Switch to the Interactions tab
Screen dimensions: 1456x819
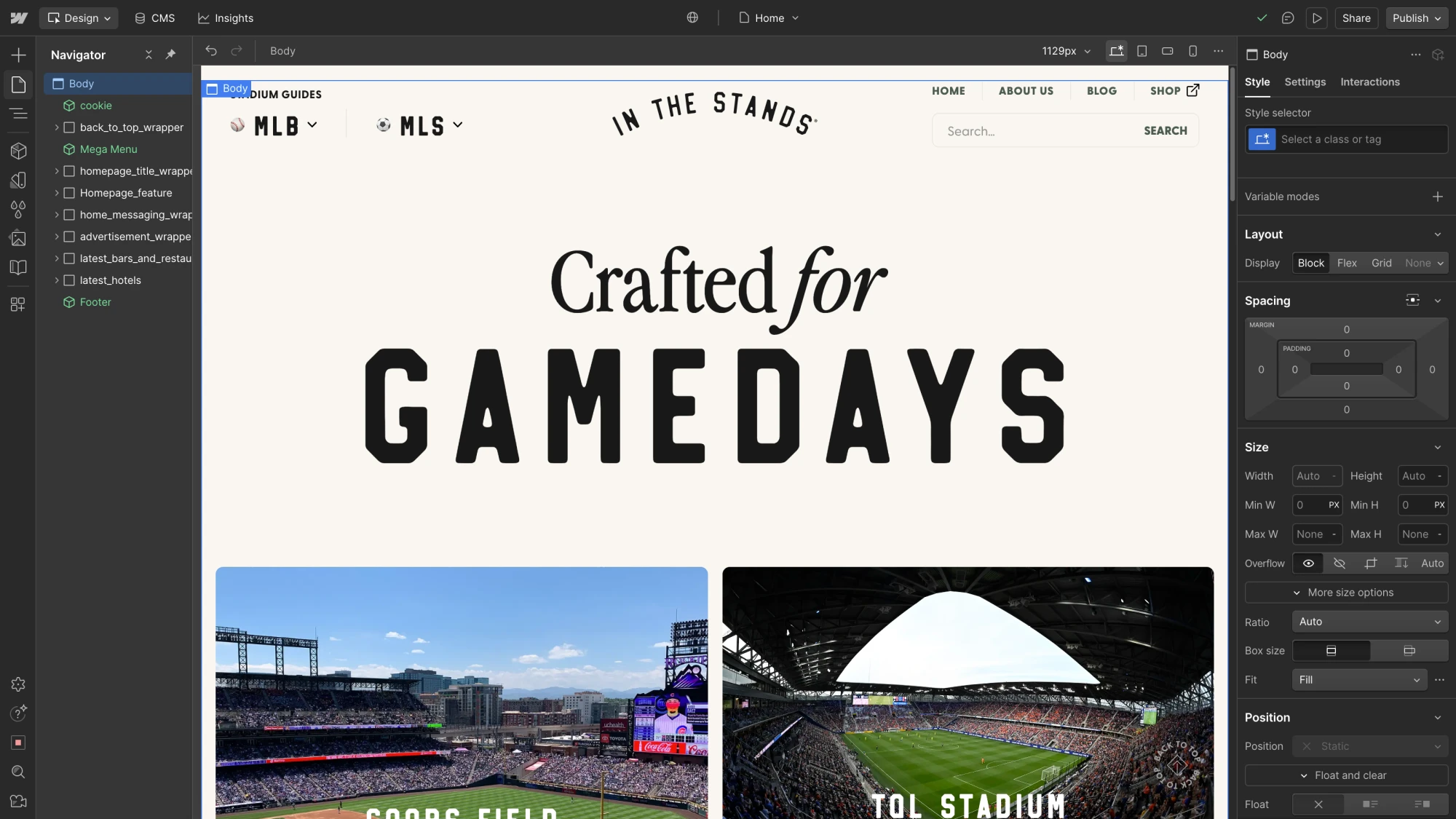pyautogui.click(x=1369, y=82)
